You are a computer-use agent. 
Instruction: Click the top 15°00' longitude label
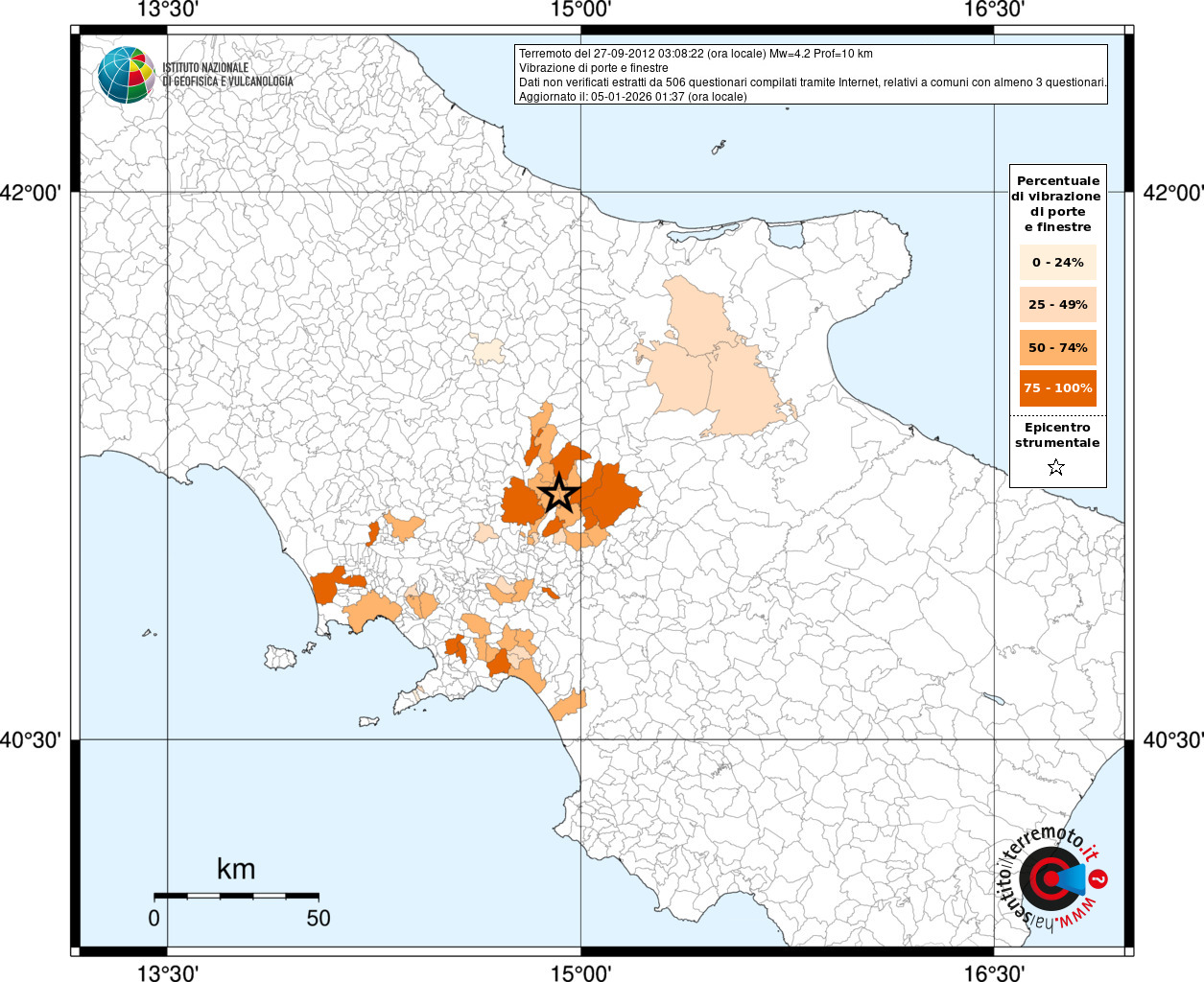[580, 11]
